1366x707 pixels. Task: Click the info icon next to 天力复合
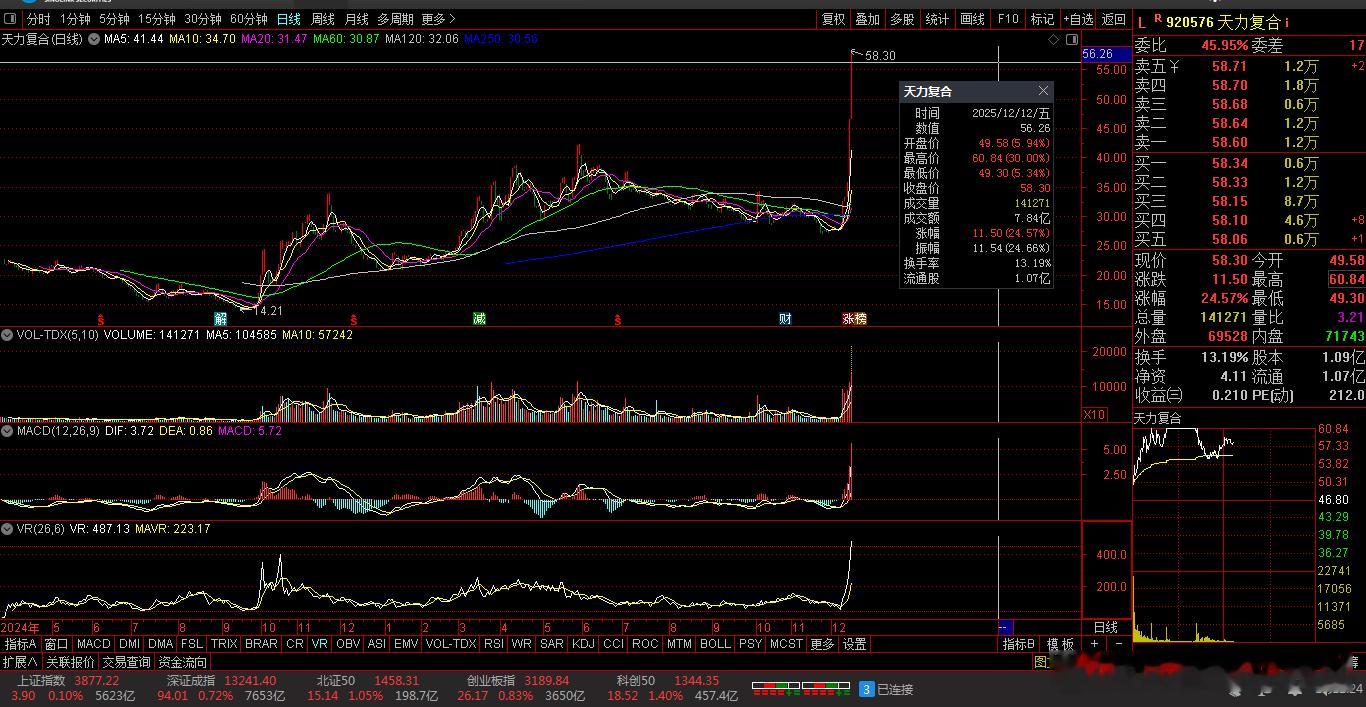click(1287, 21)
